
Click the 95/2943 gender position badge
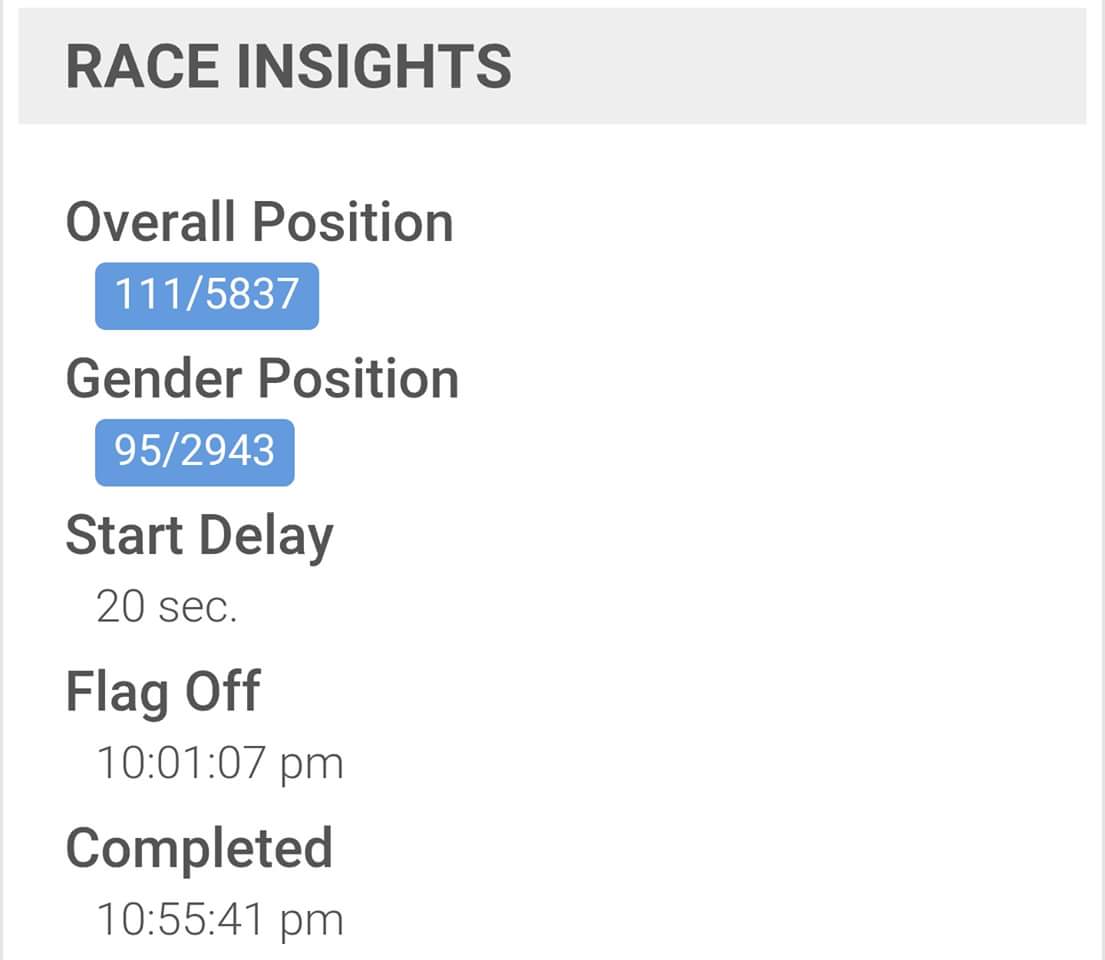(195, 452)
